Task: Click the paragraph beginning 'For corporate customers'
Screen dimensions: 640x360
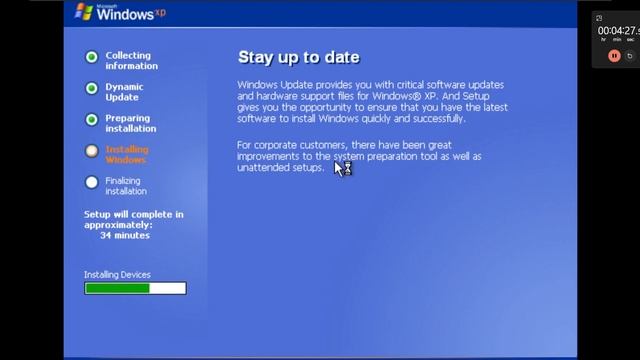Action: 359,156
